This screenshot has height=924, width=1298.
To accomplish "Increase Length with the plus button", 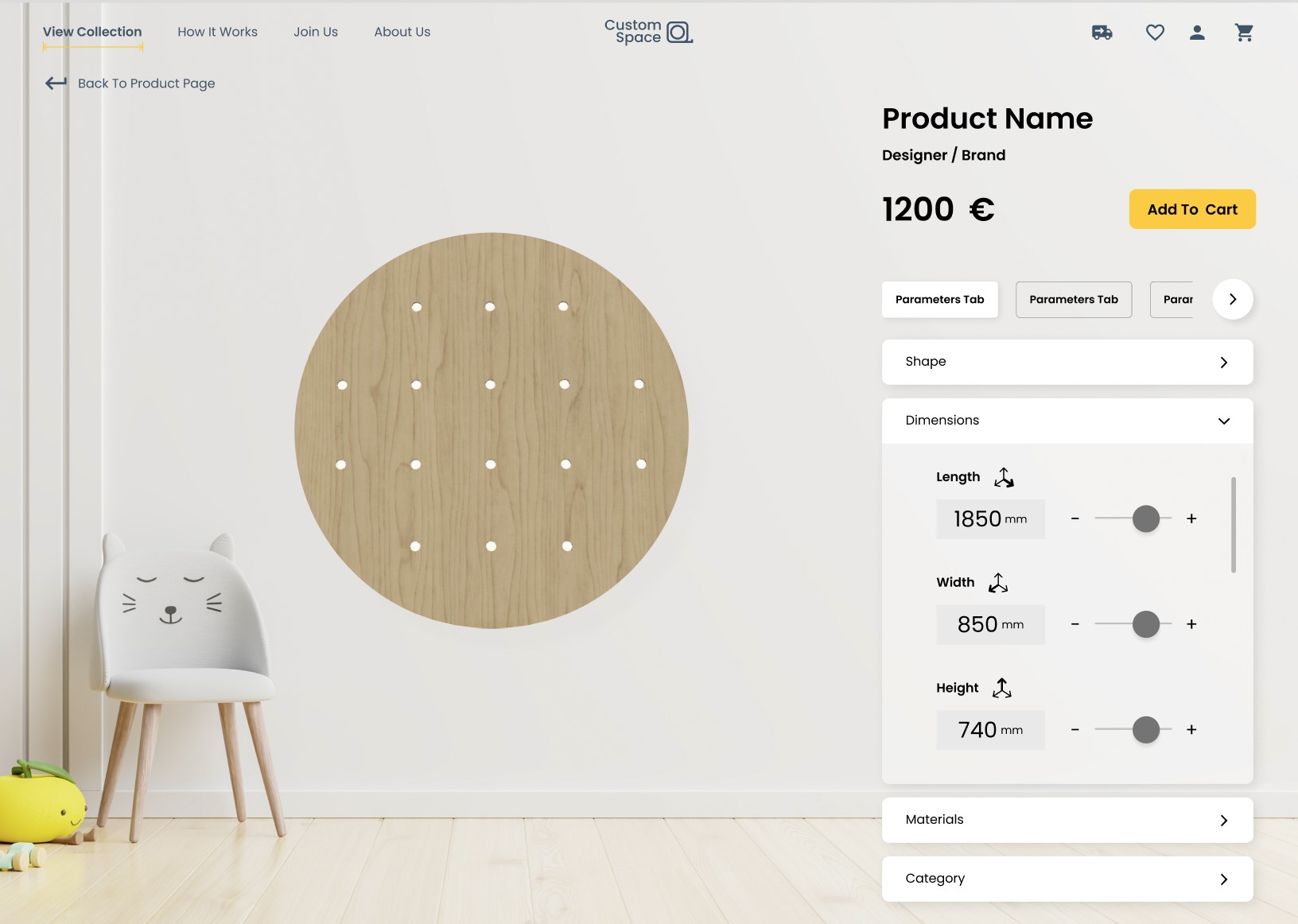I will [1191, 518].
